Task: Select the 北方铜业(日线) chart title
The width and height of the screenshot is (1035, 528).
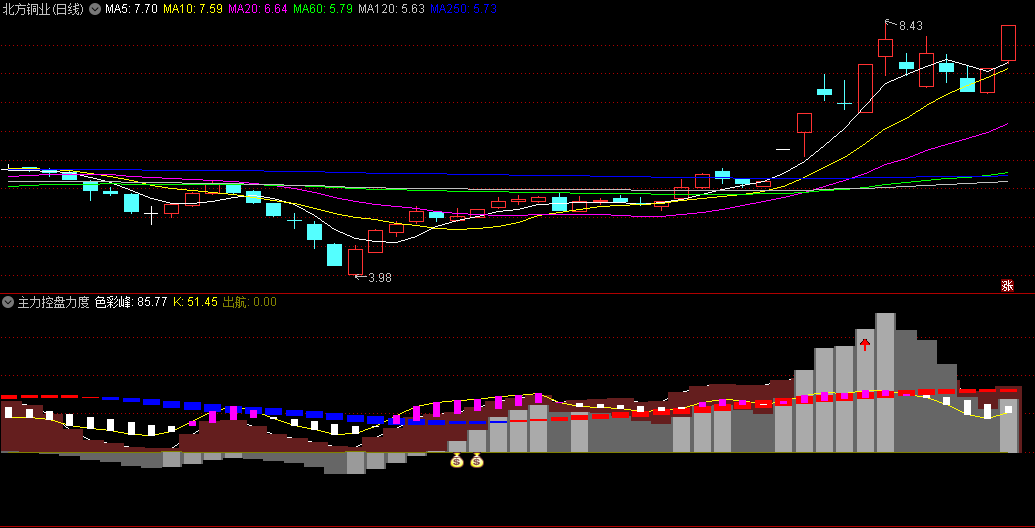Action: 44,9
